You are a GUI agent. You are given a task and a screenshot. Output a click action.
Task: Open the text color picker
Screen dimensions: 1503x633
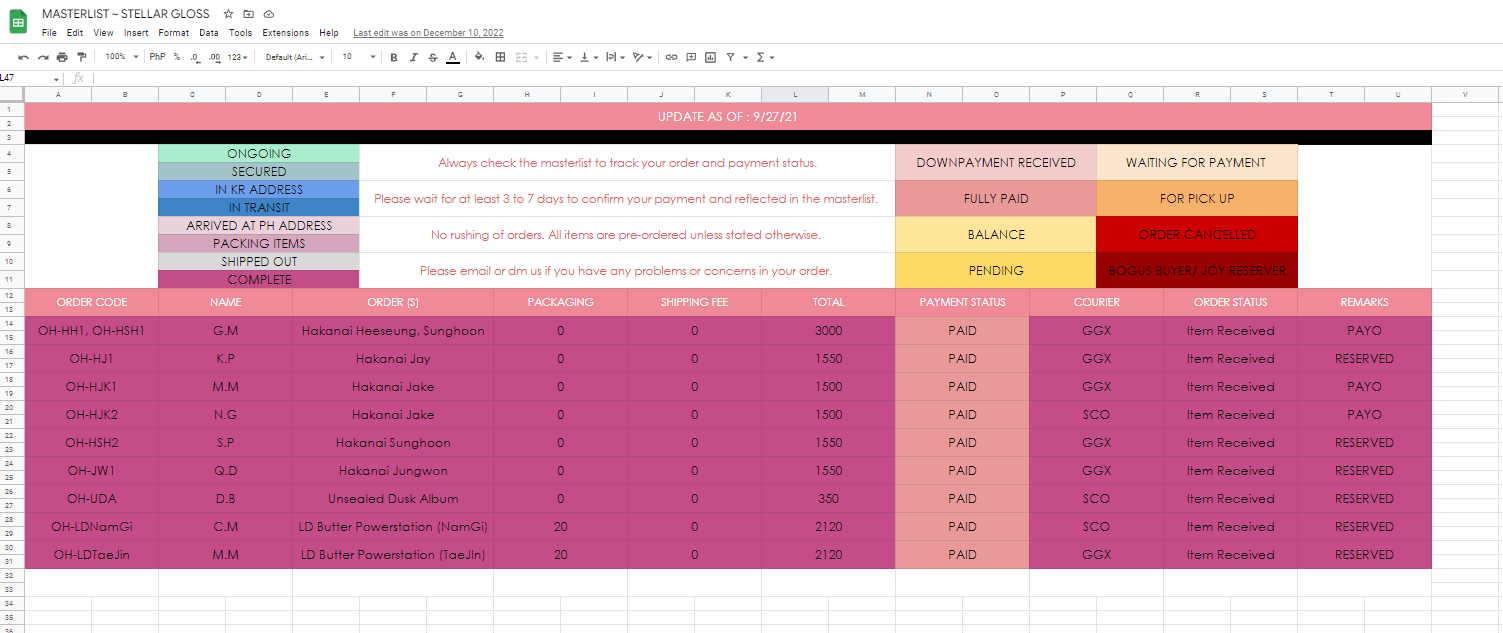click(x=453, y=57)
